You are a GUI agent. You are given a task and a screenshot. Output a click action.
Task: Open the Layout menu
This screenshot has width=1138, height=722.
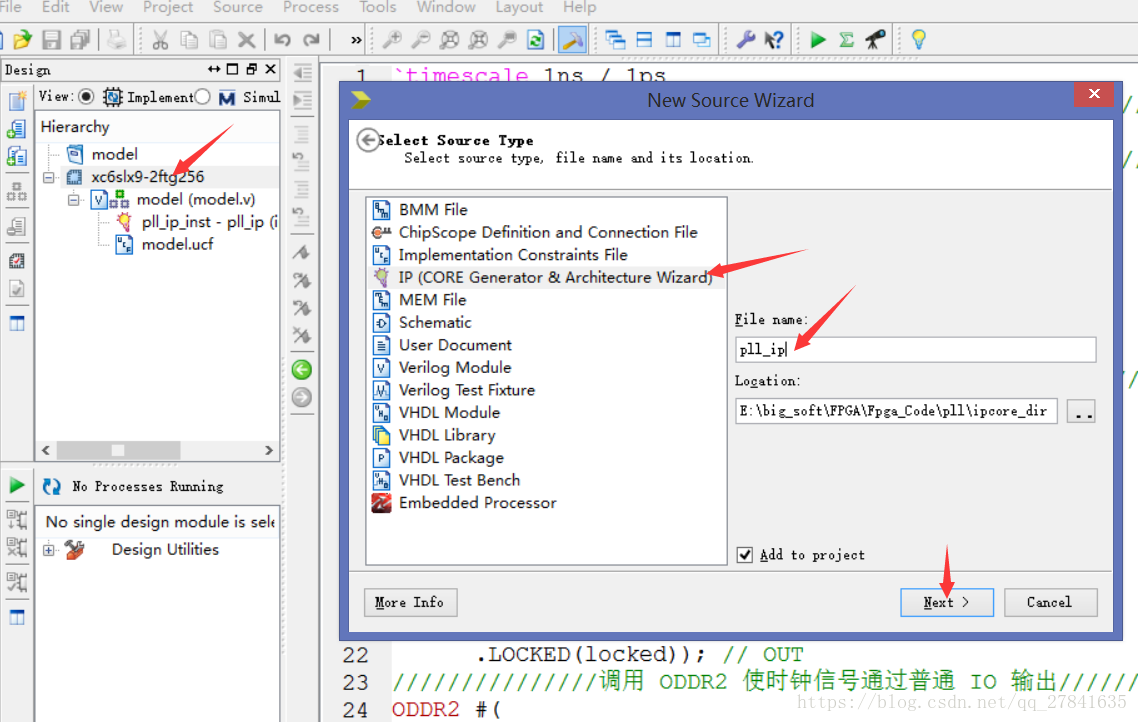click(x=519, y=7)
